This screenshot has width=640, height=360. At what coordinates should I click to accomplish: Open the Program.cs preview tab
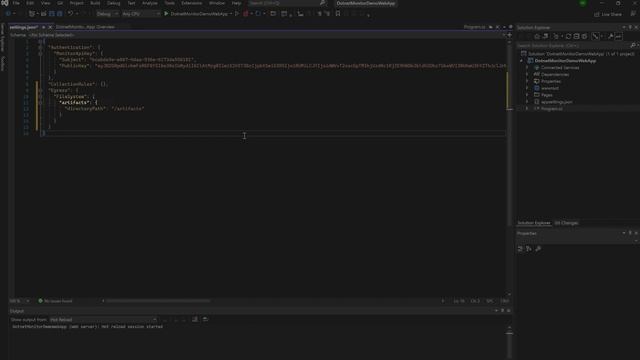click(x=474, y=27)
